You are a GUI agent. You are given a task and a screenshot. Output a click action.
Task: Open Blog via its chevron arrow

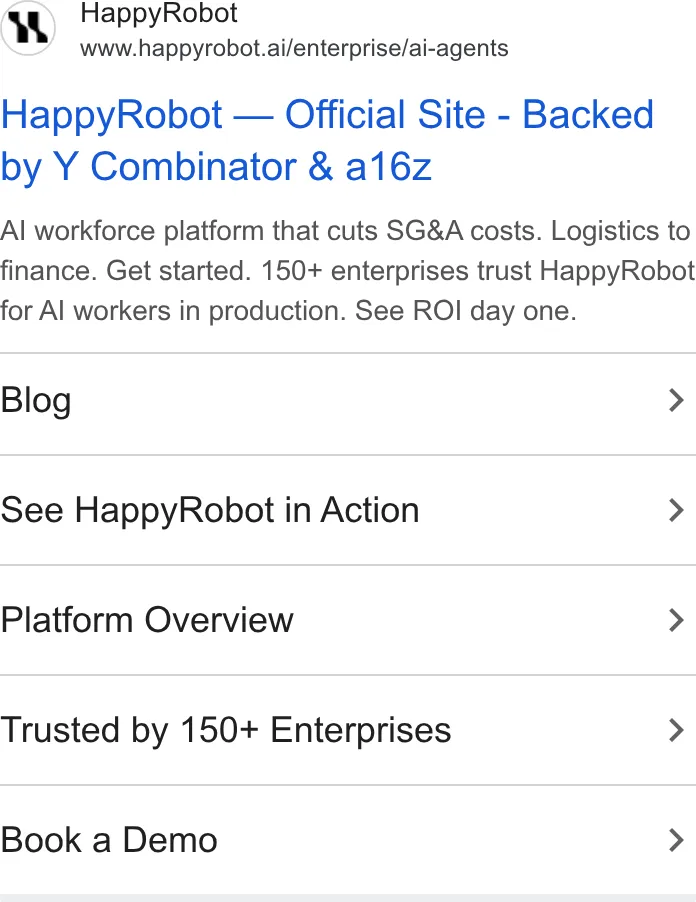[x=676, y=400]
